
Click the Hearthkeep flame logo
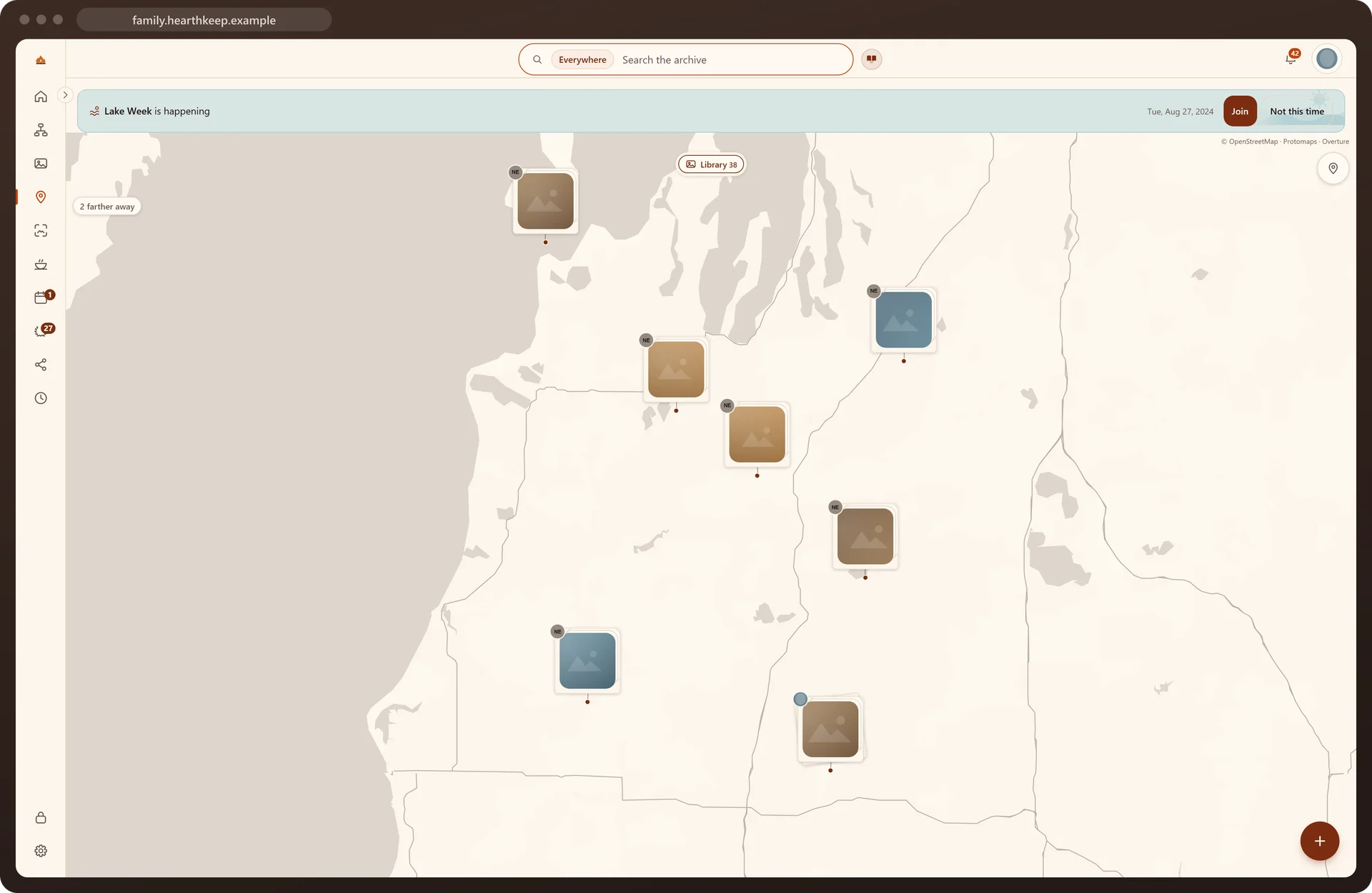(41, 60)
